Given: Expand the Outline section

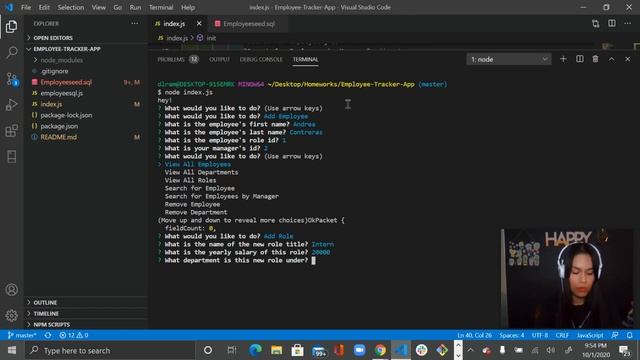Looking at the screenshot, I should click(86, 302).
